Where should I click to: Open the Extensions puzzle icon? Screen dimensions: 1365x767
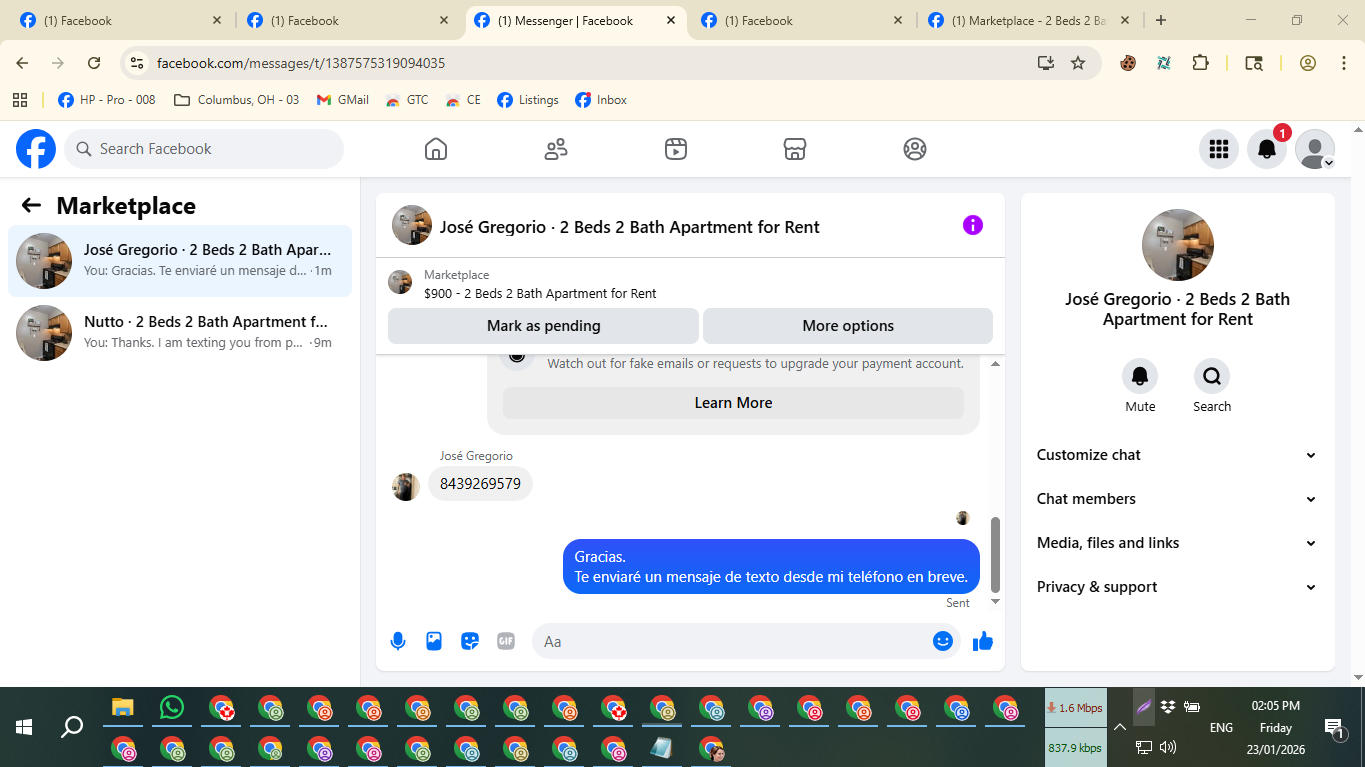click(1201, 63)
